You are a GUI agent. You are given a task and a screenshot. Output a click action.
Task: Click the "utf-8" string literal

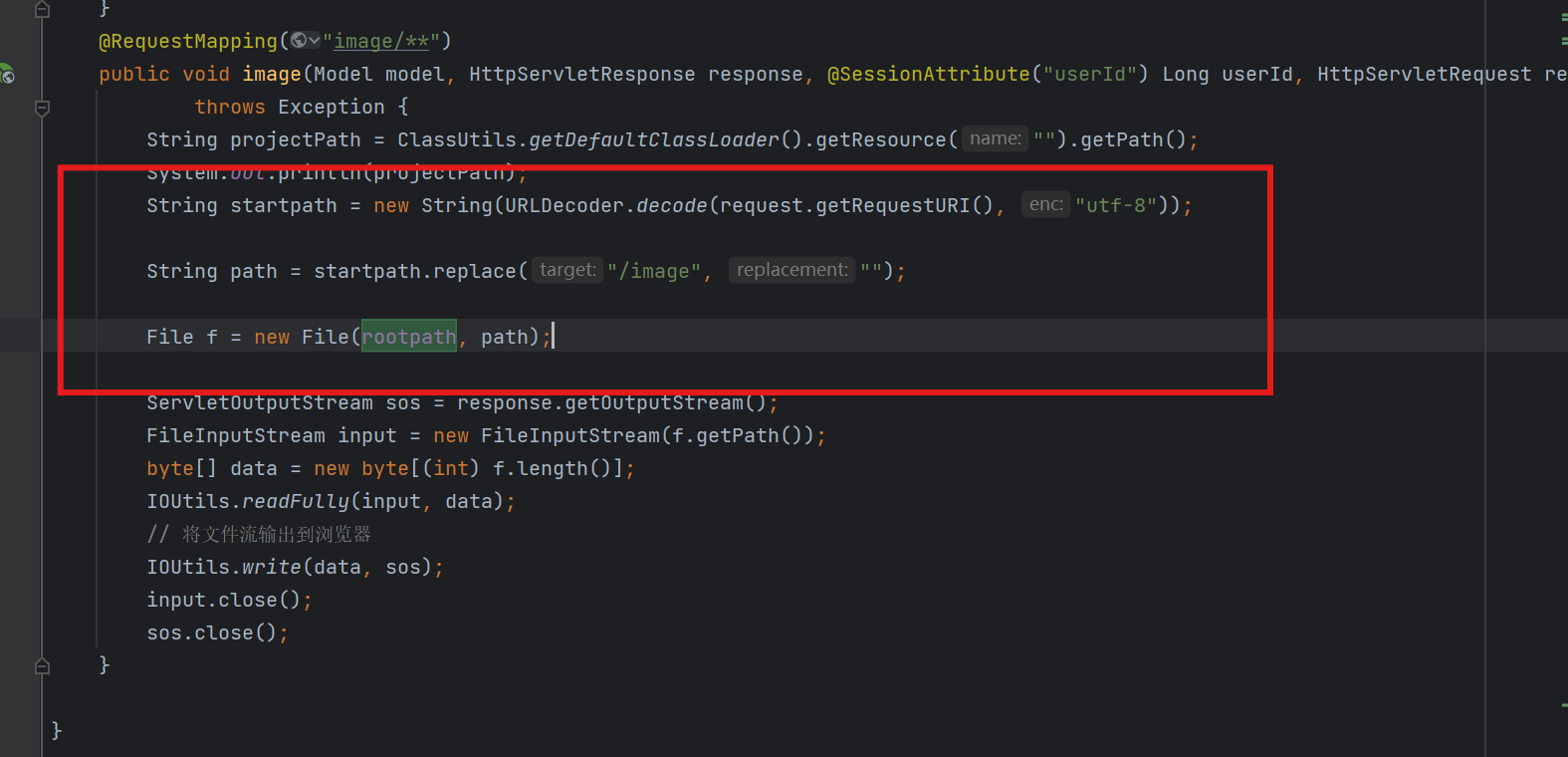1116,205
